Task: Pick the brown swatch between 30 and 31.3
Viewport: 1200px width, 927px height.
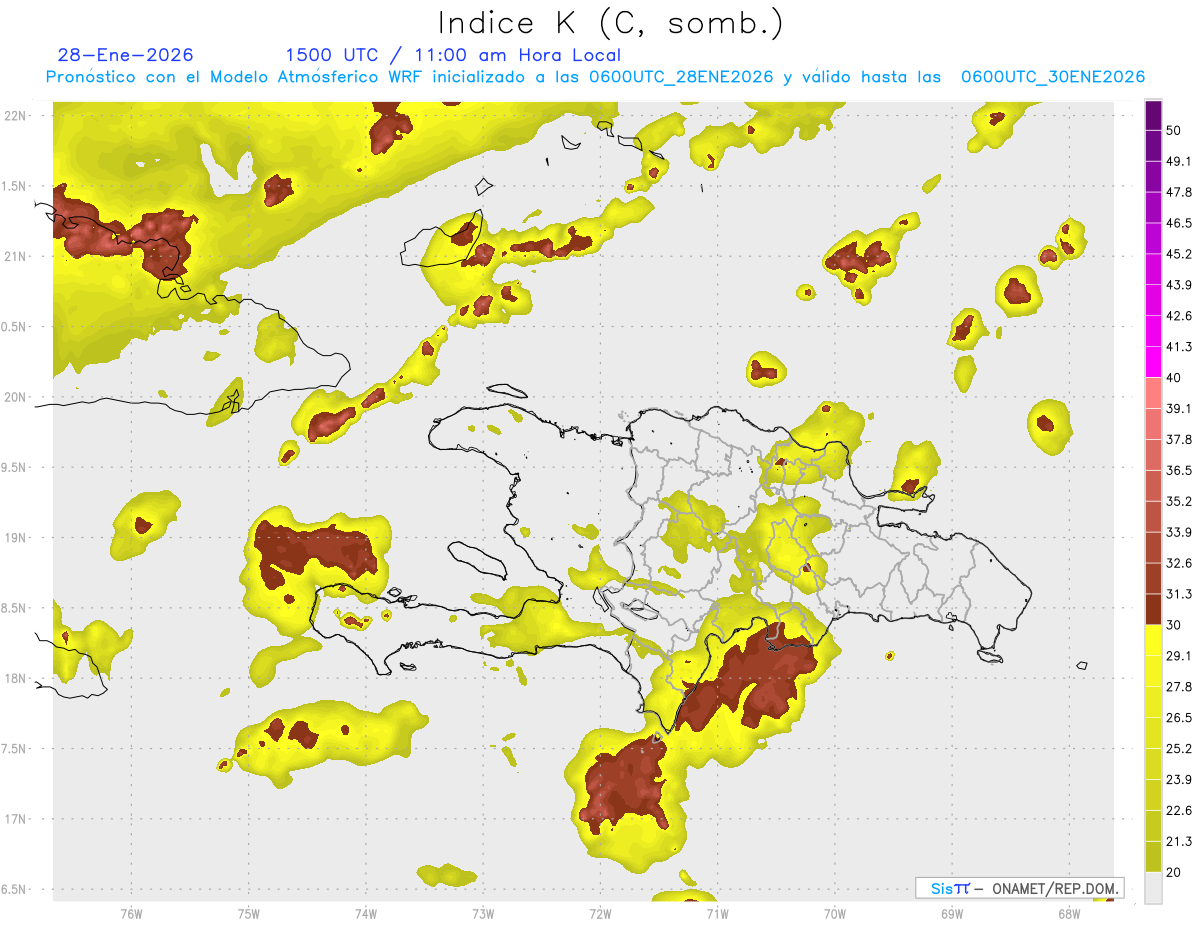Action: [1153, 609]
